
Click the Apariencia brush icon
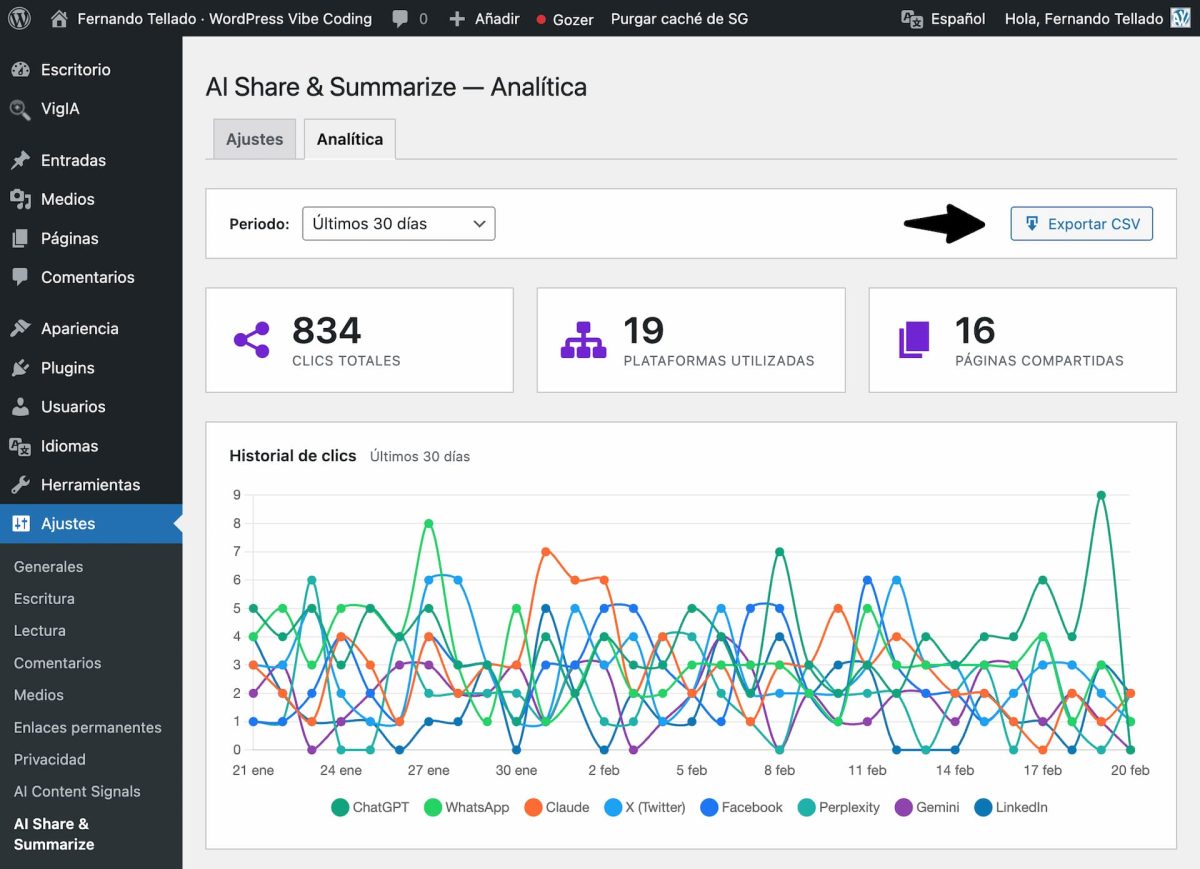20,328
